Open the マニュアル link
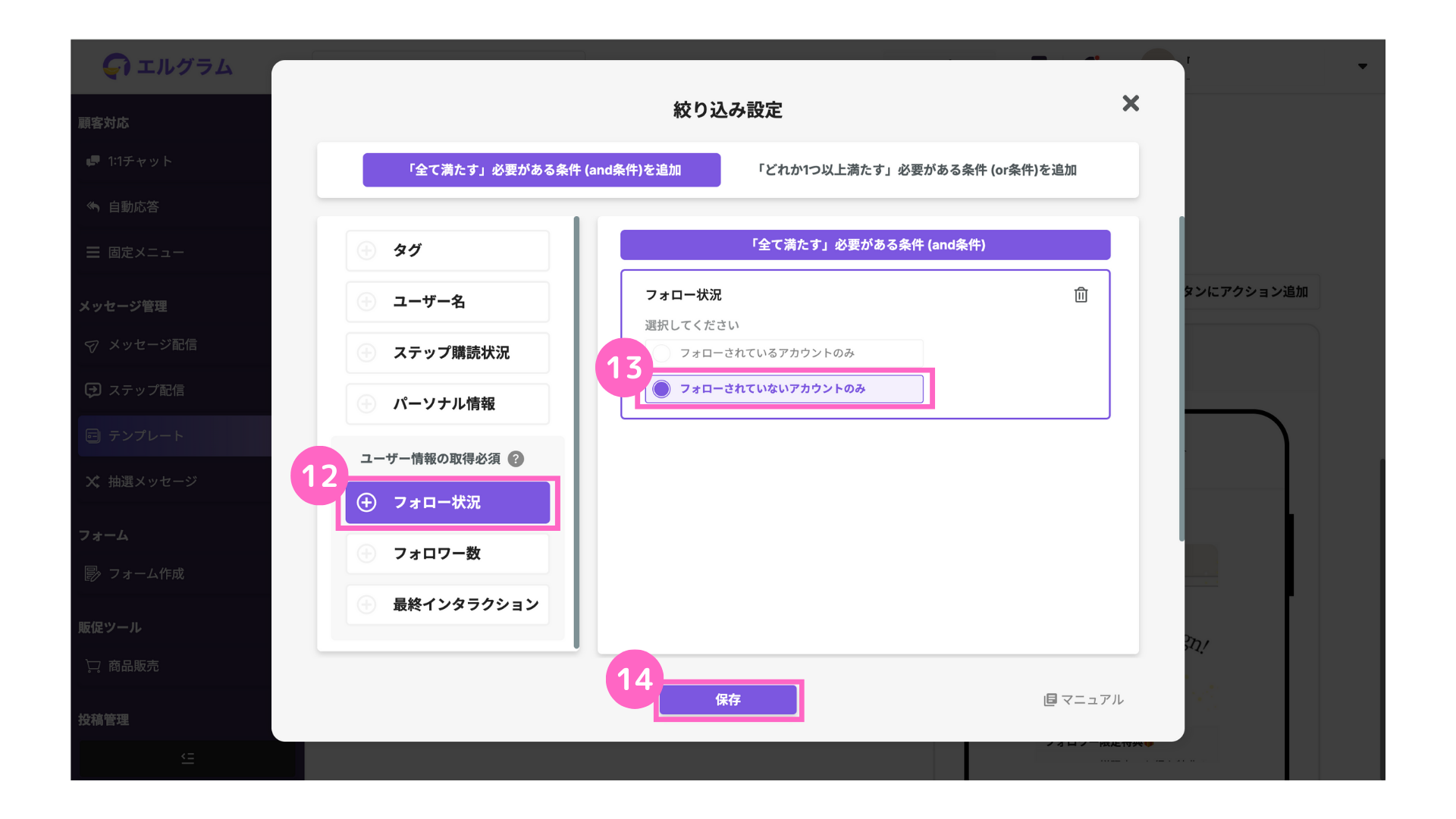Screen dimensions: 1456x819 (x=1084, y=700)
